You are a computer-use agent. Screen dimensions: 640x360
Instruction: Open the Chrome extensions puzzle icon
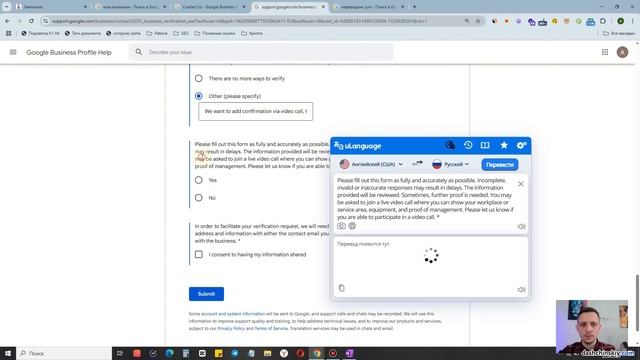(603, 21)
